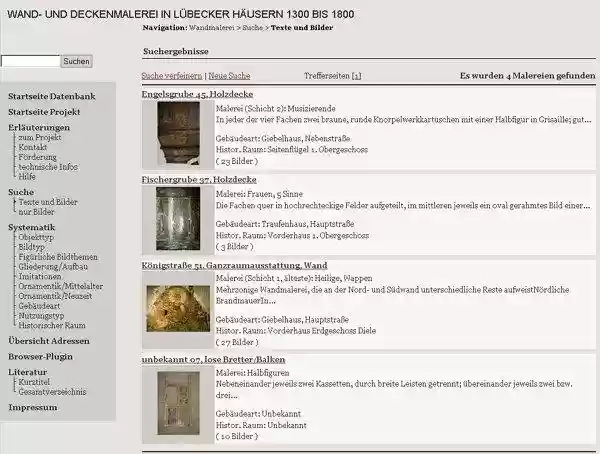The height and width of the screenshot is (454, 600).
Task: Open Engelsgrube 45, Holzdecke result title
Action: 197,93
